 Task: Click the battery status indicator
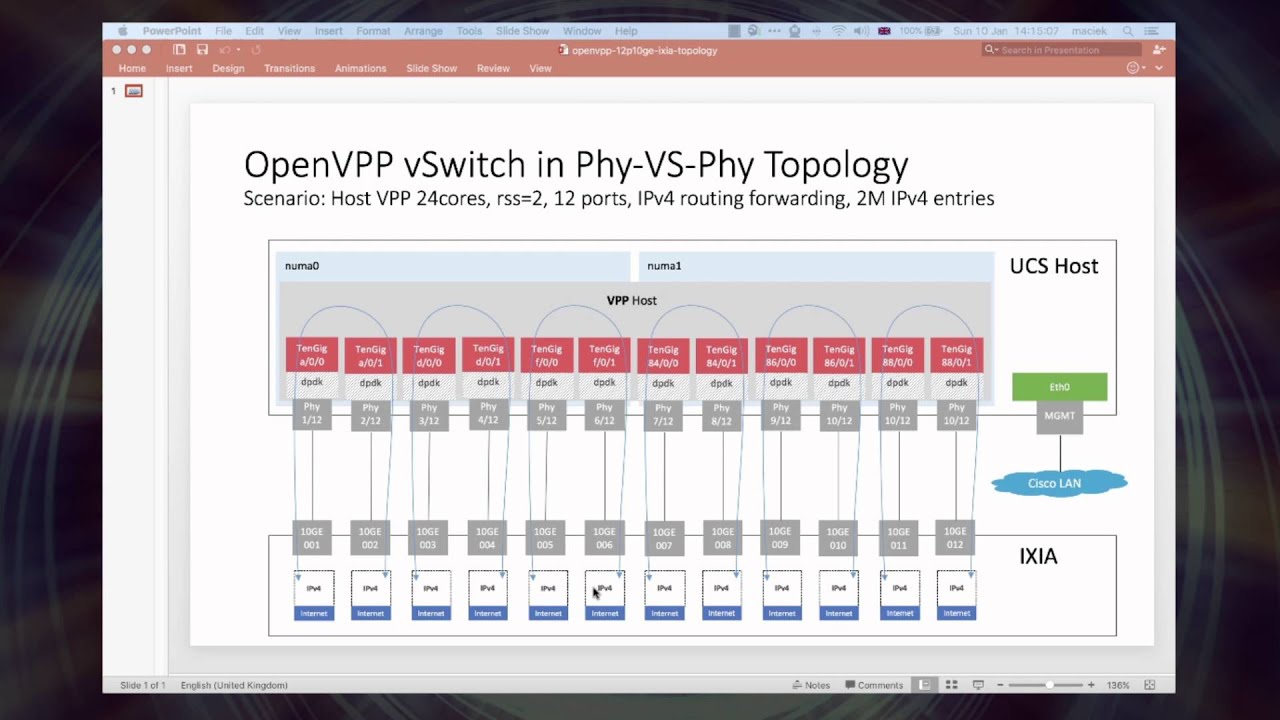[923, 31]
